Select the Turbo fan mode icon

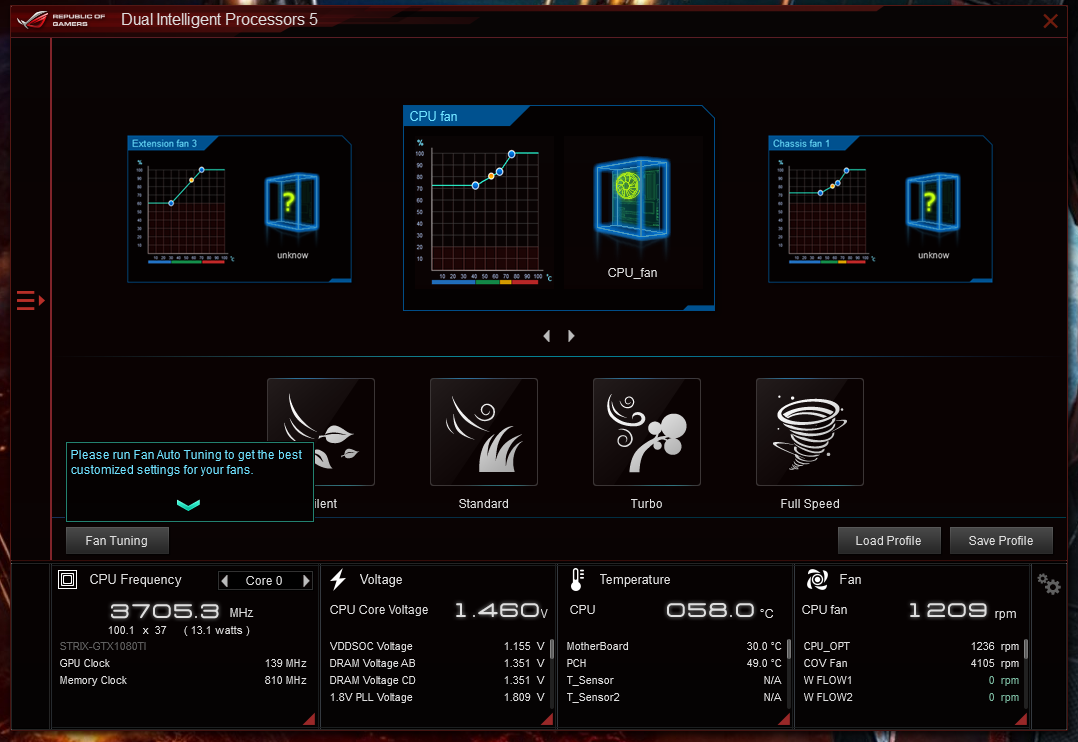tap(647, 432)
